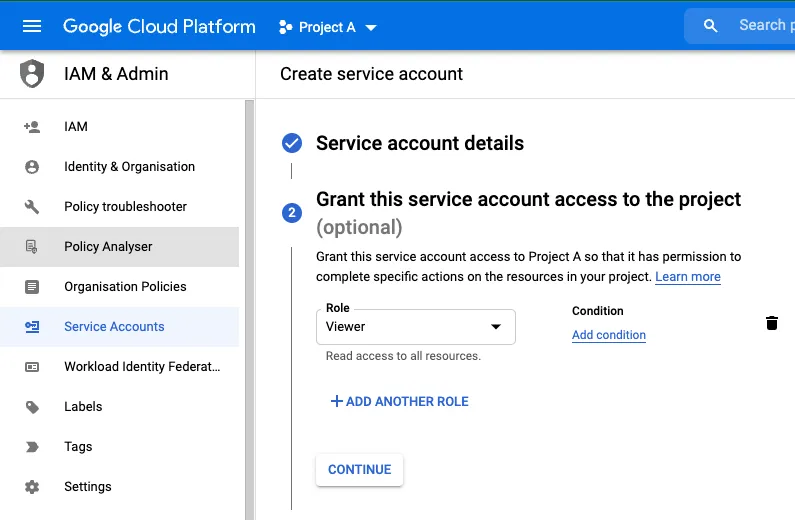795x520 pixels.
Task: Click the Condition column label
Action: pos(598,311)
